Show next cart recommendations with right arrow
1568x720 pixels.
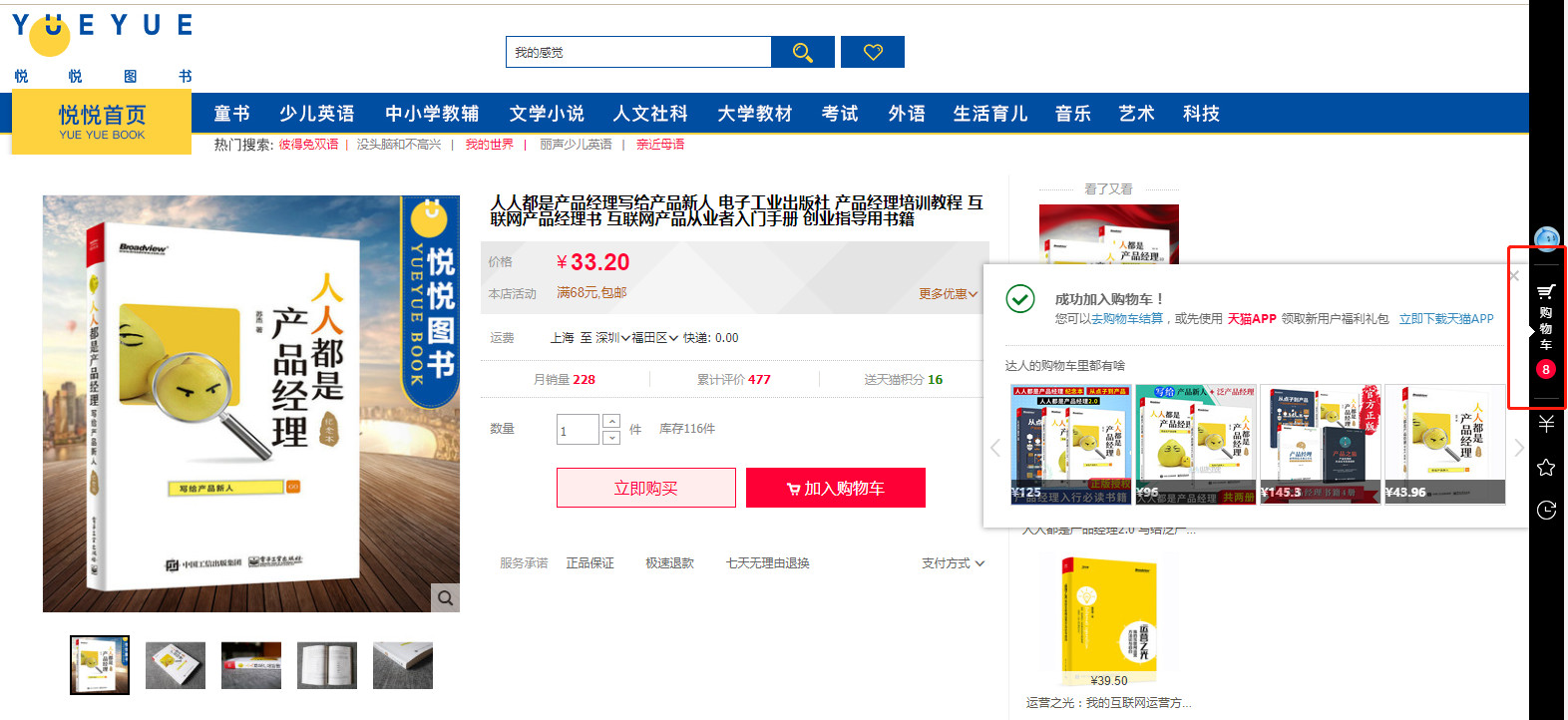[1518, 448]
